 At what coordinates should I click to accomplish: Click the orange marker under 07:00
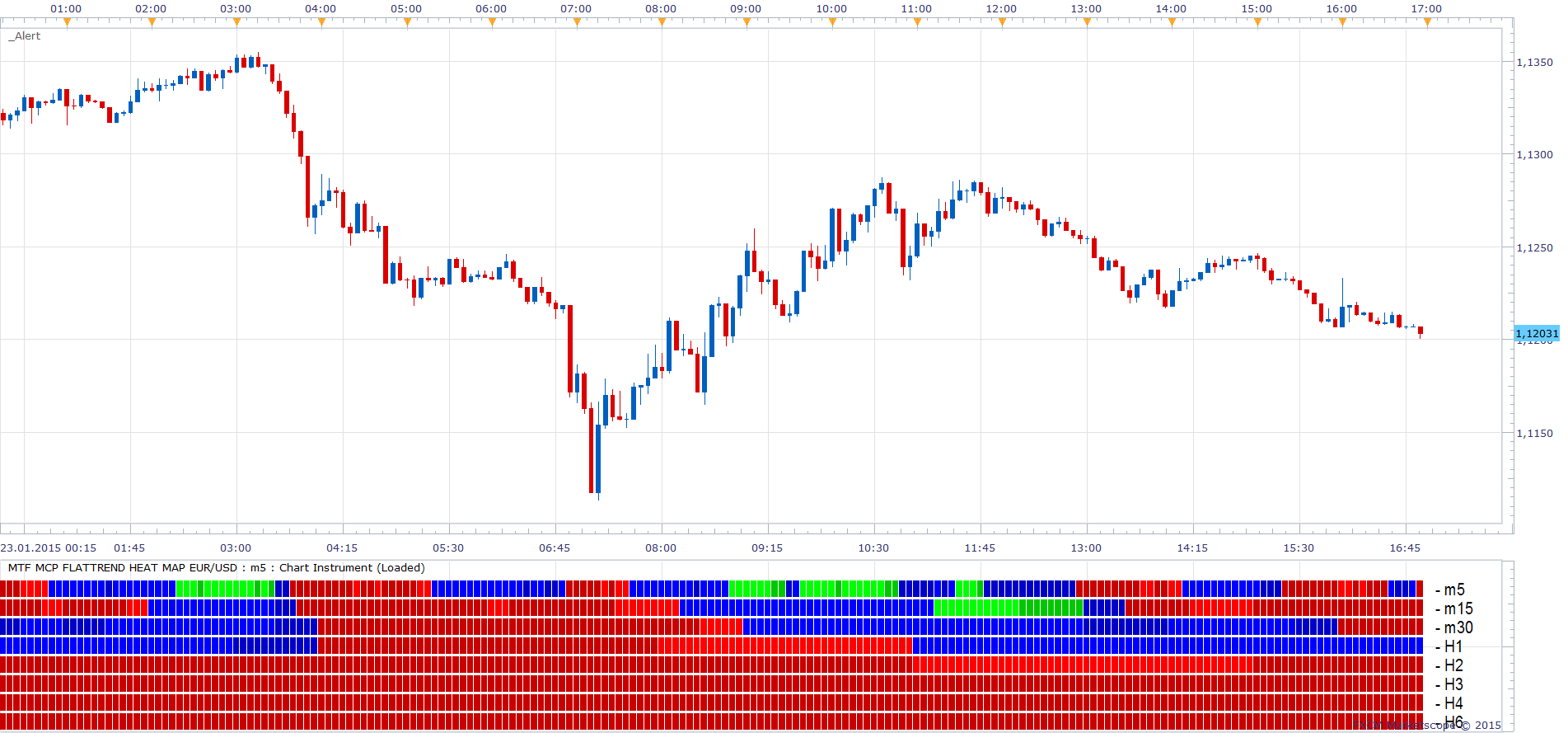click(577, 22)
